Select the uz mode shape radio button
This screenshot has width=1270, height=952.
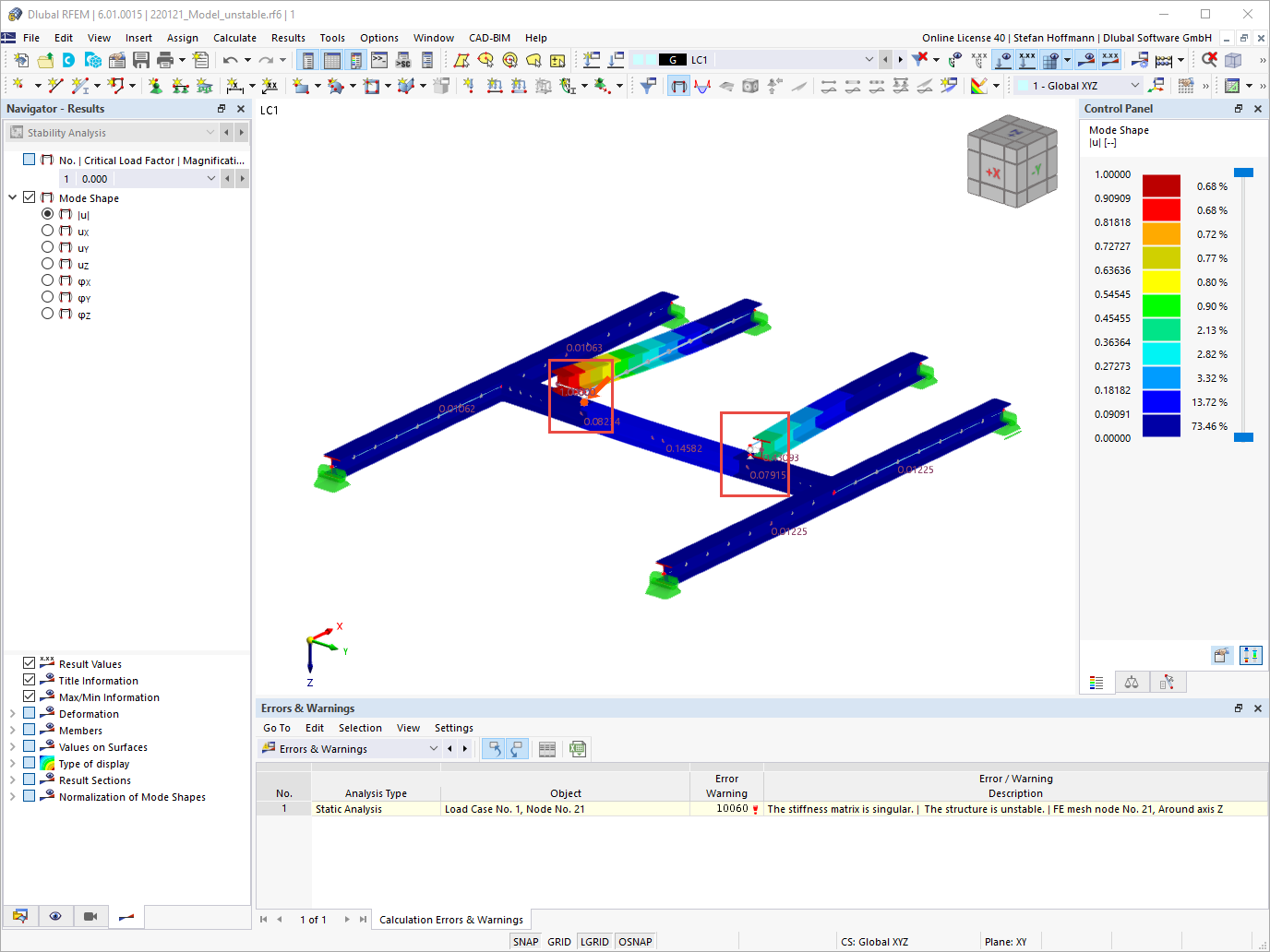(48, 264)
